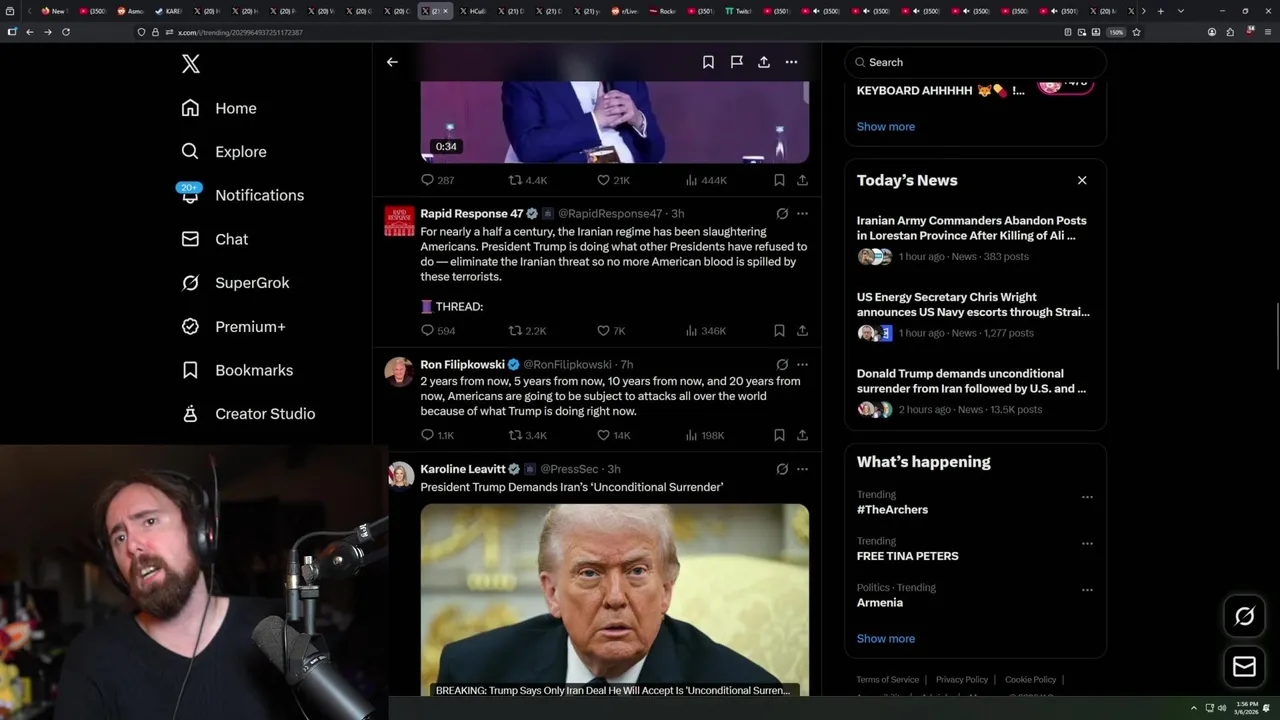Open Bookmarks in sidebar
Screen dimensions: 1280x720
pyautogui.click(x=237, y=370)
